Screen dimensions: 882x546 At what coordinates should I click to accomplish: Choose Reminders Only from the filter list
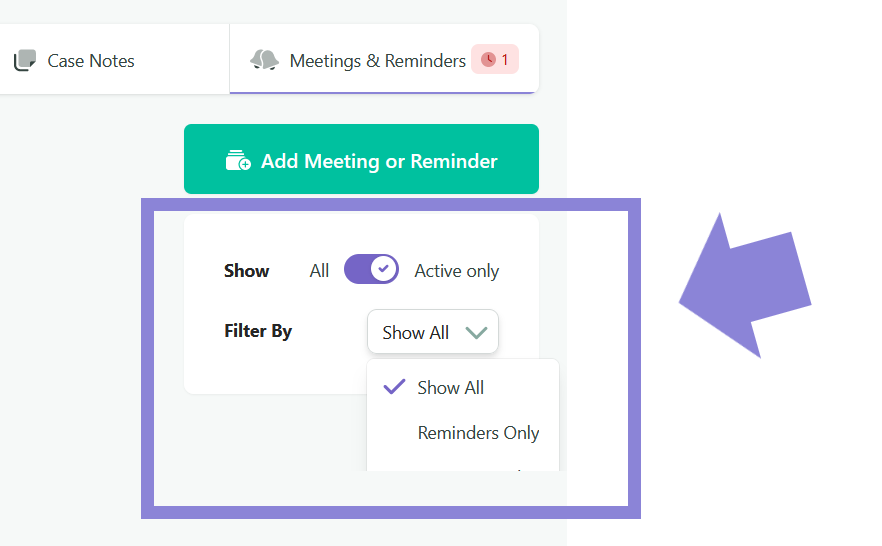coord(478,432)
